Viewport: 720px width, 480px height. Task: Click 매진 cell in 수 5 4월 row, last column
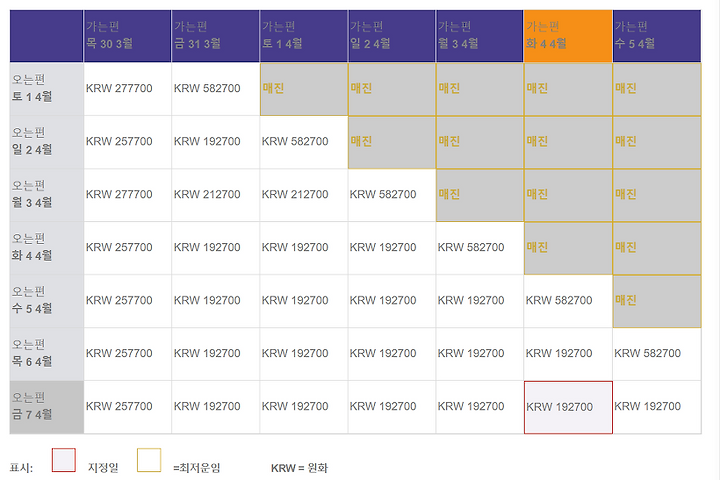[657, 301]
